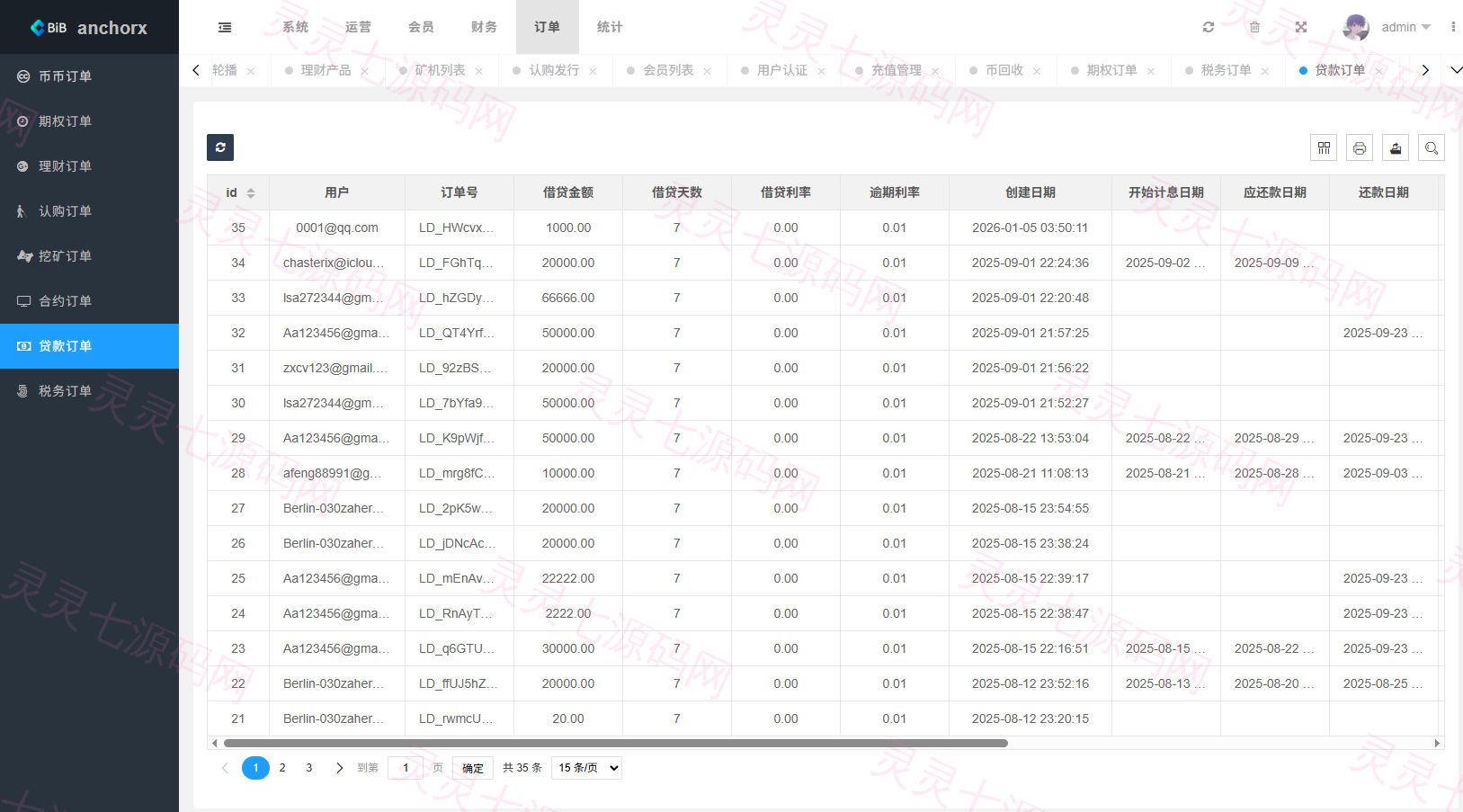
Task: Click the 66666.00 loan amount cell
Action: click(568, 298)
